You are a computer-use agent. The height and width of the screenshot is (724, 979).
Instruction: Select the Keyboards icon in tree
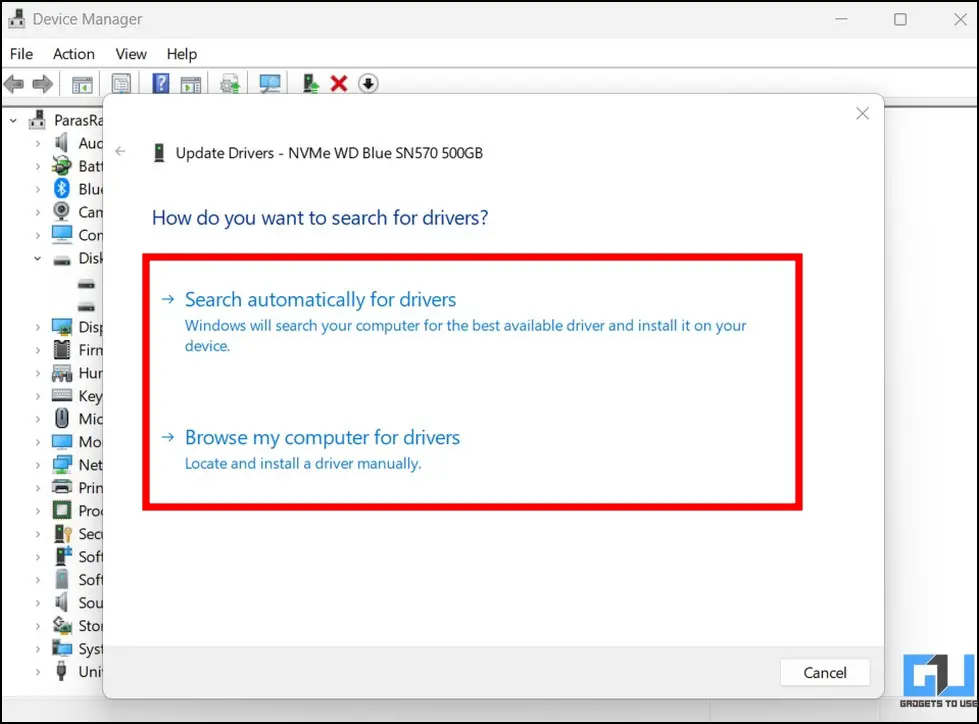tap(62, 395)
